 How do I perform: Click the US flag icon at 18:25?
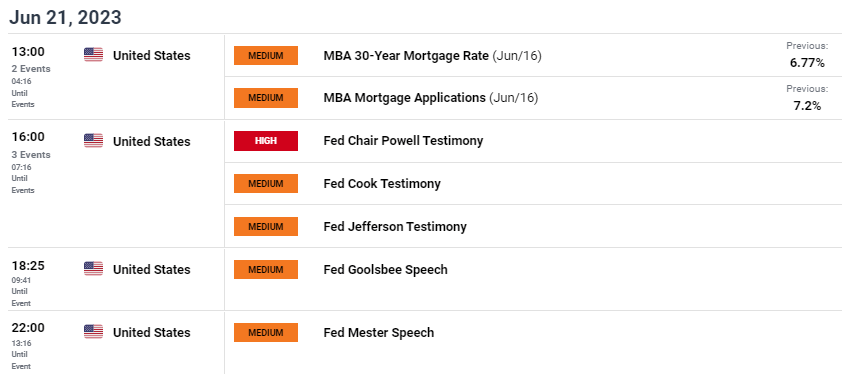[93, 269]
